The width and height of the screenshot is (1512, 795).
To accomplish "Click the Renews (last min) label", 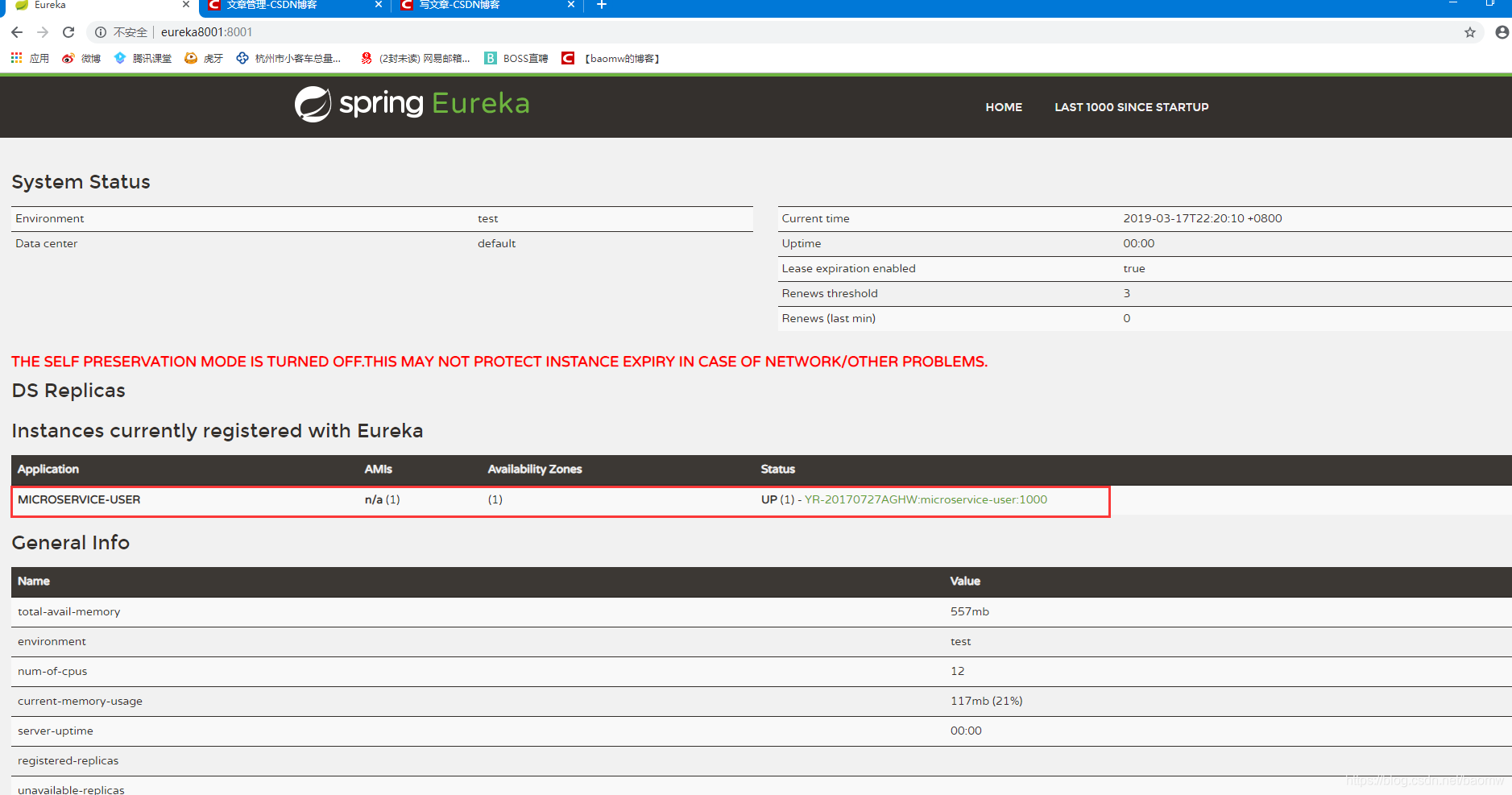I will pyautogui.click(x=829, y=318).
